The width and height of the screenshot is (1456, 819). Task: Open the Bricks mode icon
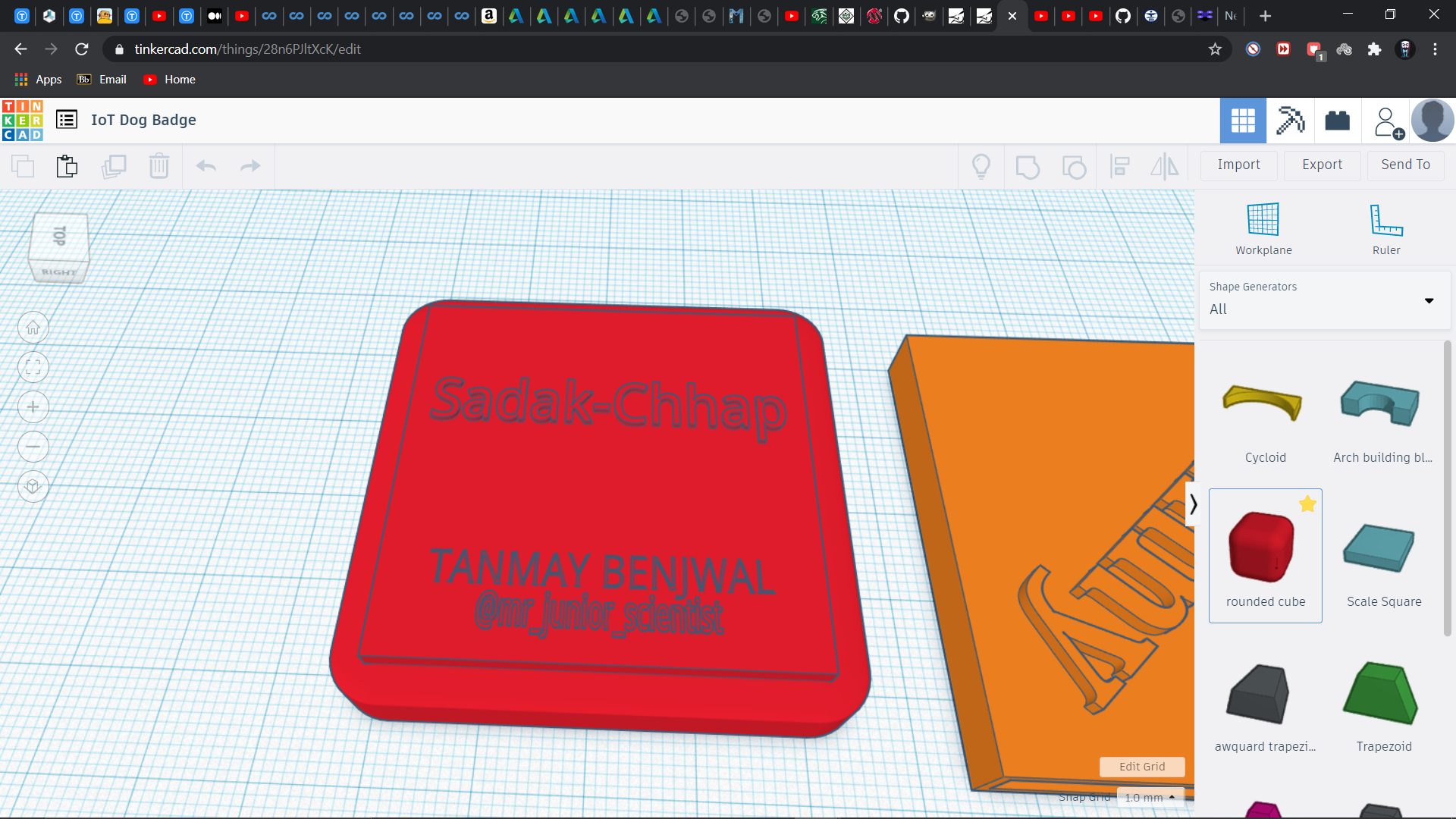[x=1337, y=121]
